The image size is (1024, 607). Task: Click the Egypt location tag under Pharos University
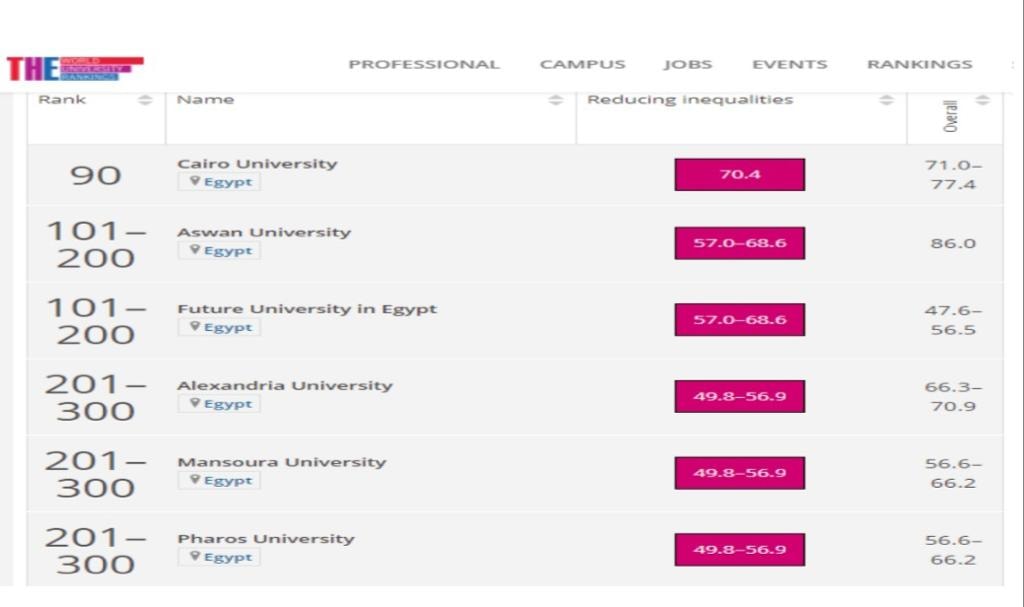[x=220, y=557]
